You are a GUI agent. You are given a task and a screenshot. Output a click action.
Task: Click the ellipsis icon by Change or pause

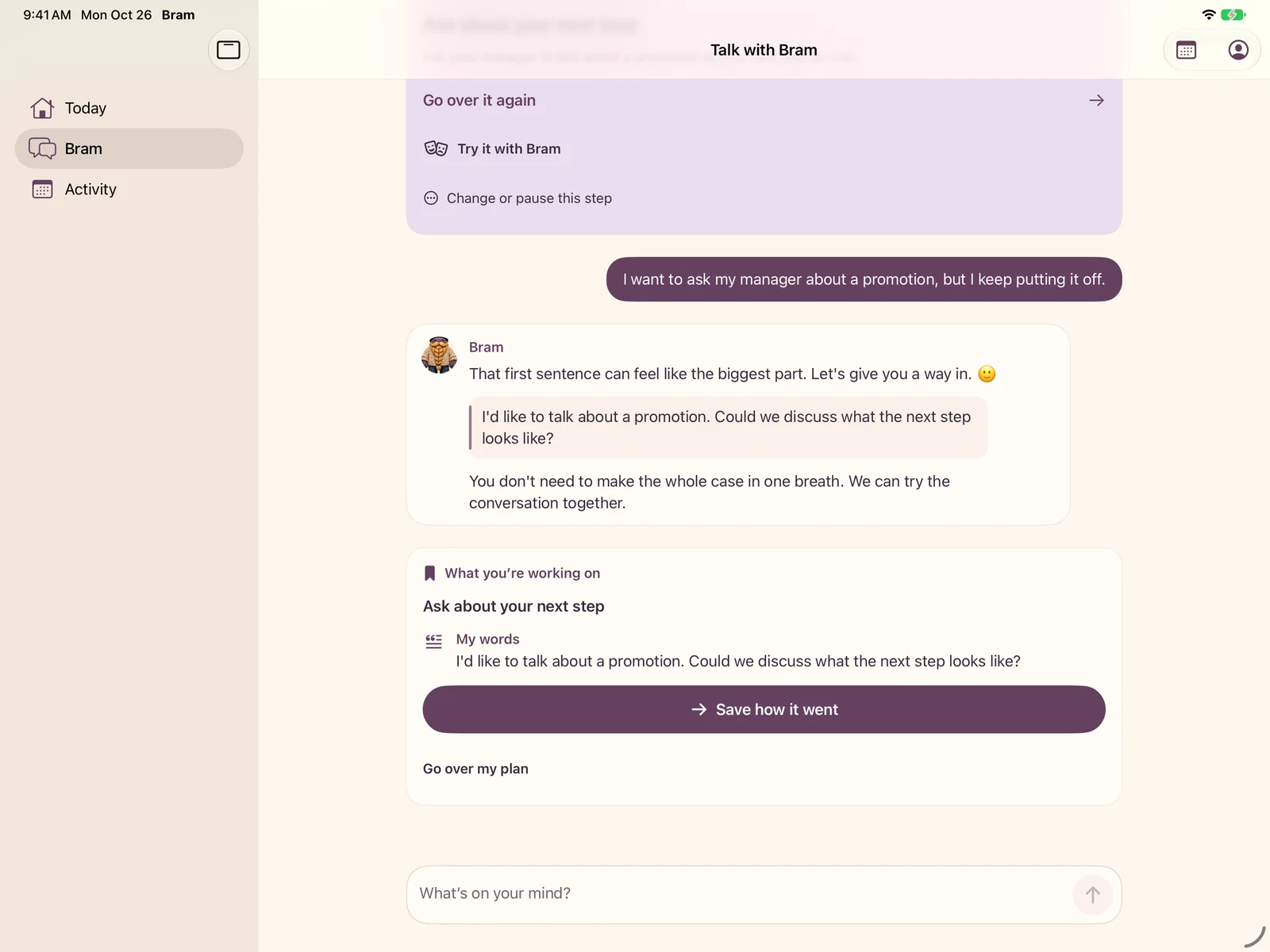[x=431, y=198]
